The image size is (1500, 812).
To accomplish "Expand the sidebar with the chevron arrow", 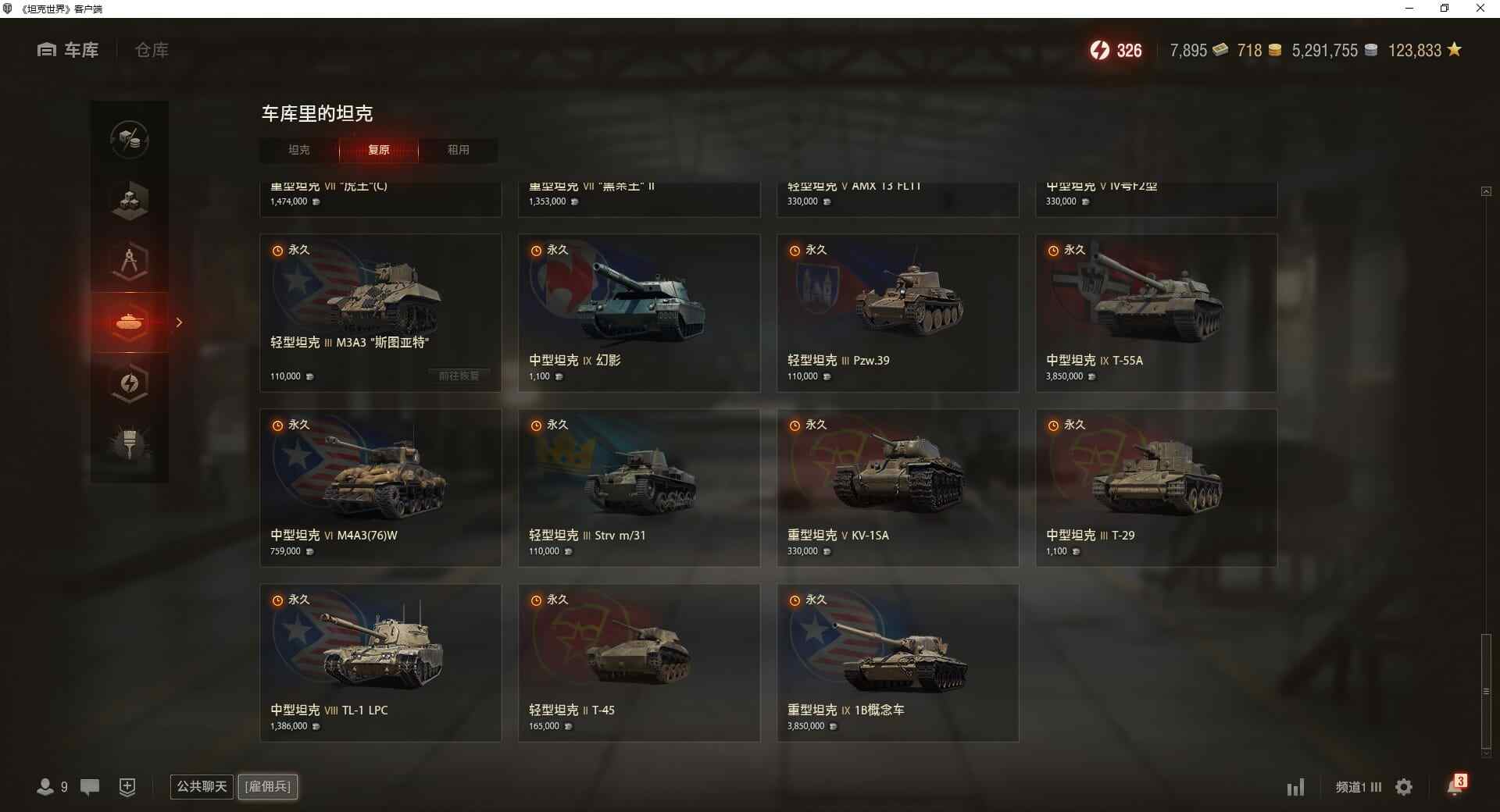I will (179, 322).
